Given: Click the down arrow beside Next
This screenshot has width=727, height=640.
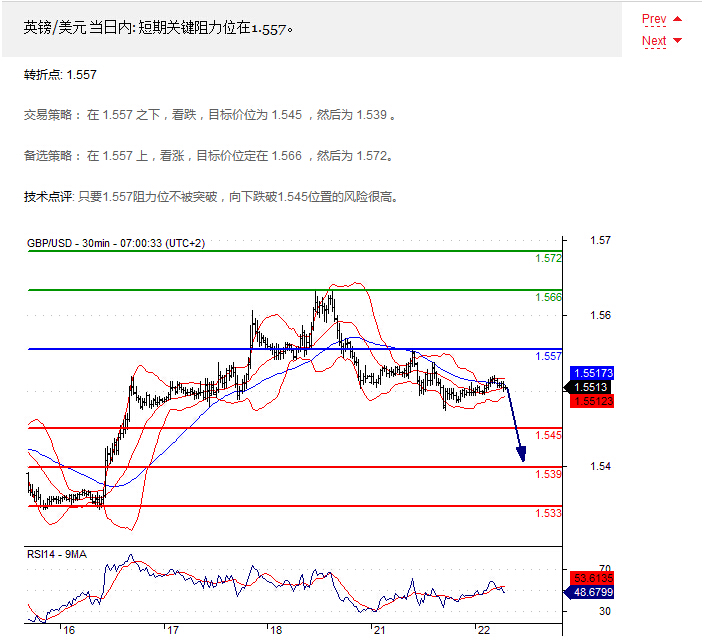Looking at the screenshot, I should point(677,40).
